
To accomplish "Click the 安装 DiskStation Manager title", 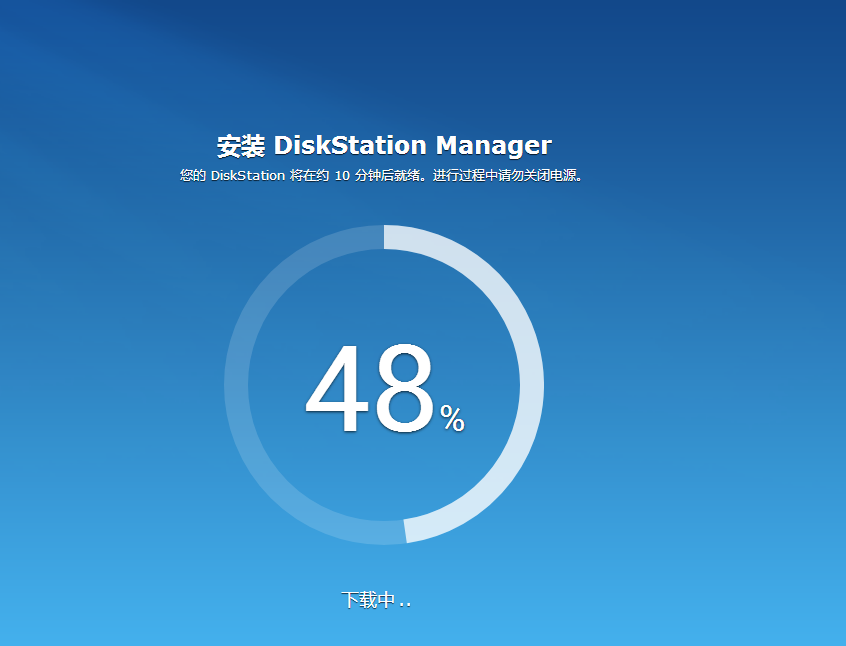I will point(384,146).
